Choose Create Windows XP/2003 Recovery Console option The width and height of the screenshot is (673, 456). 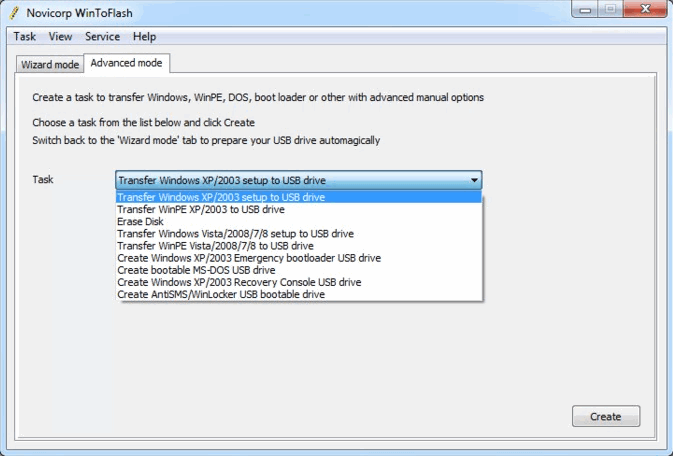coord(239,282)
